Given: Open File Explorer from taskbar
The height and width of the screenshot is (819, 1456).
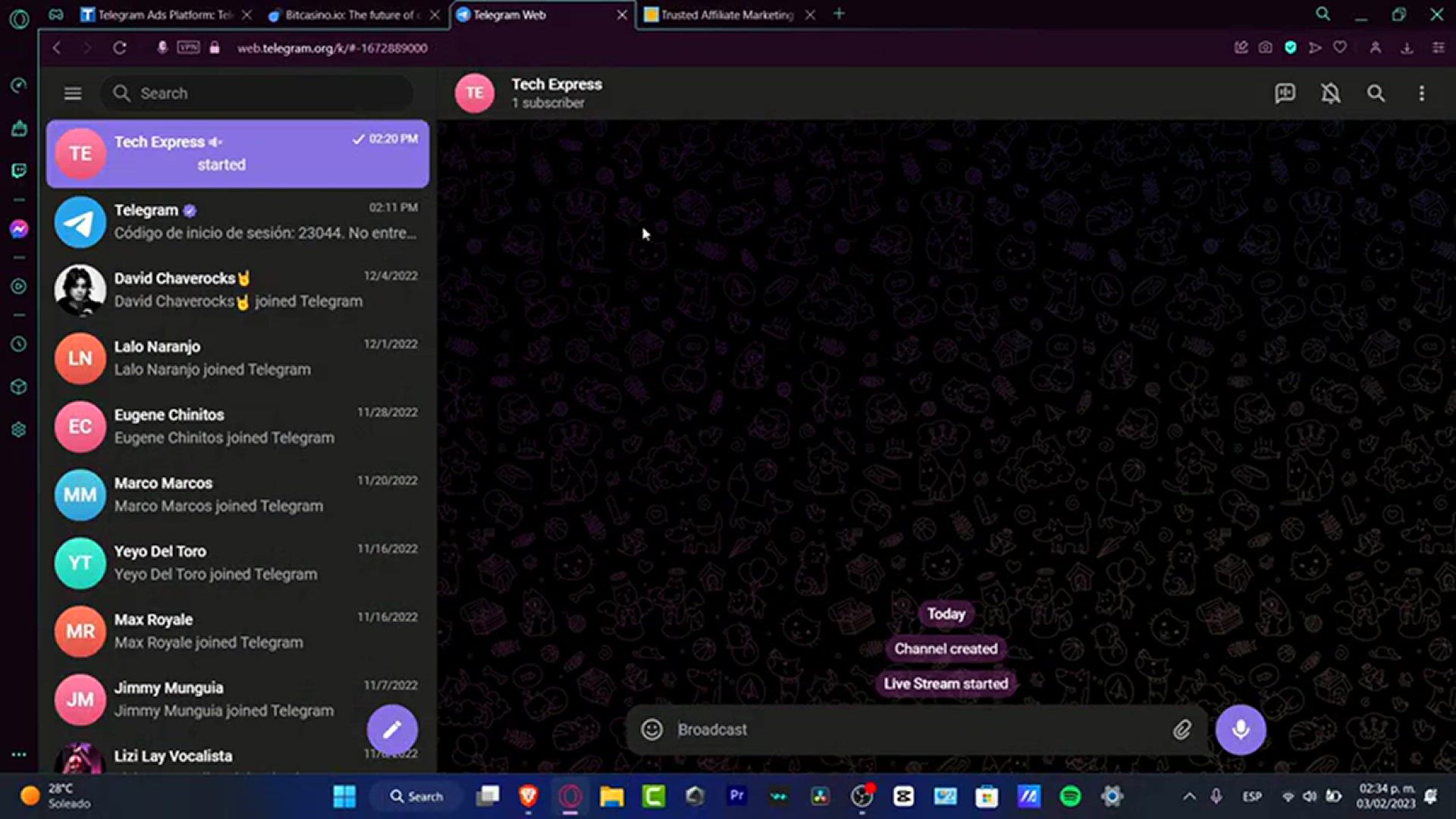Looking at the screenshot, I should click(612, 796).
